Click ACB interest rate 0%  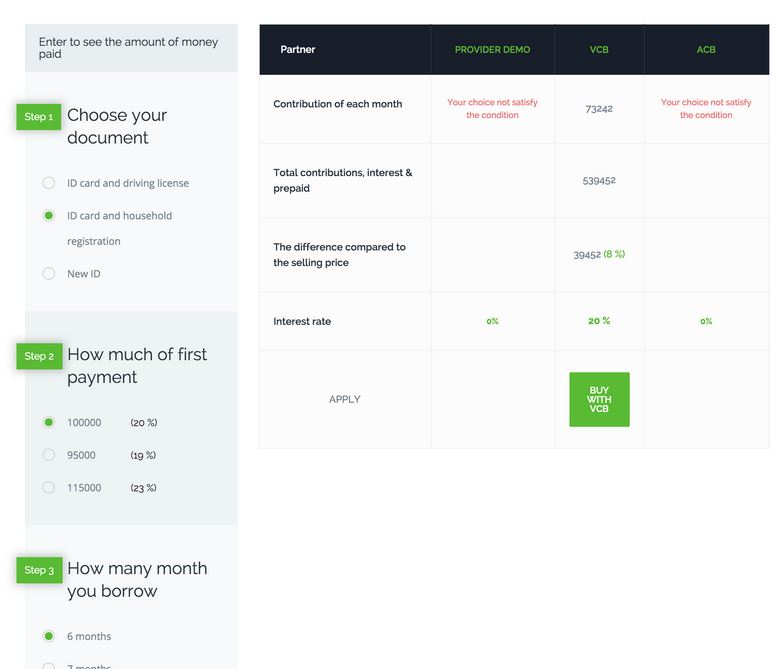tap(706, 321)
